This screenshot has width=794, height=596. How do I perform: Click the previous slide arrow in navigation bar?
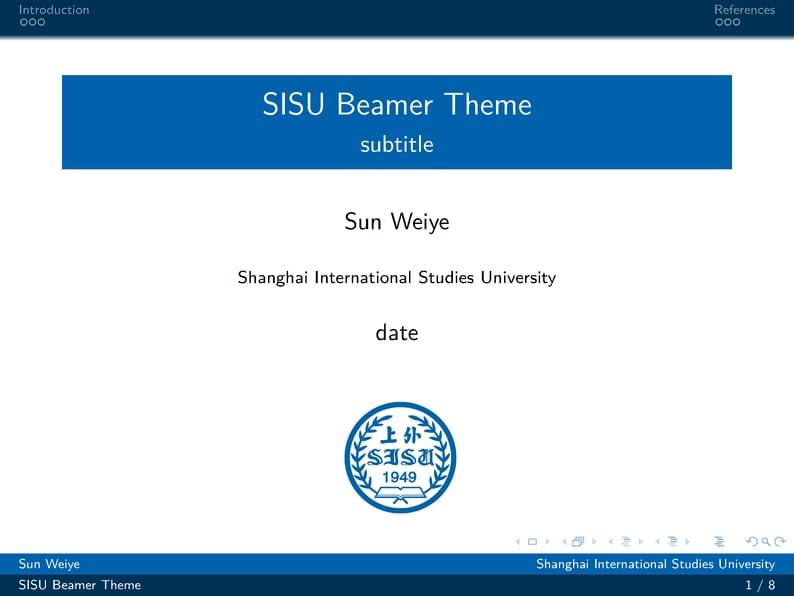(518, 542)
